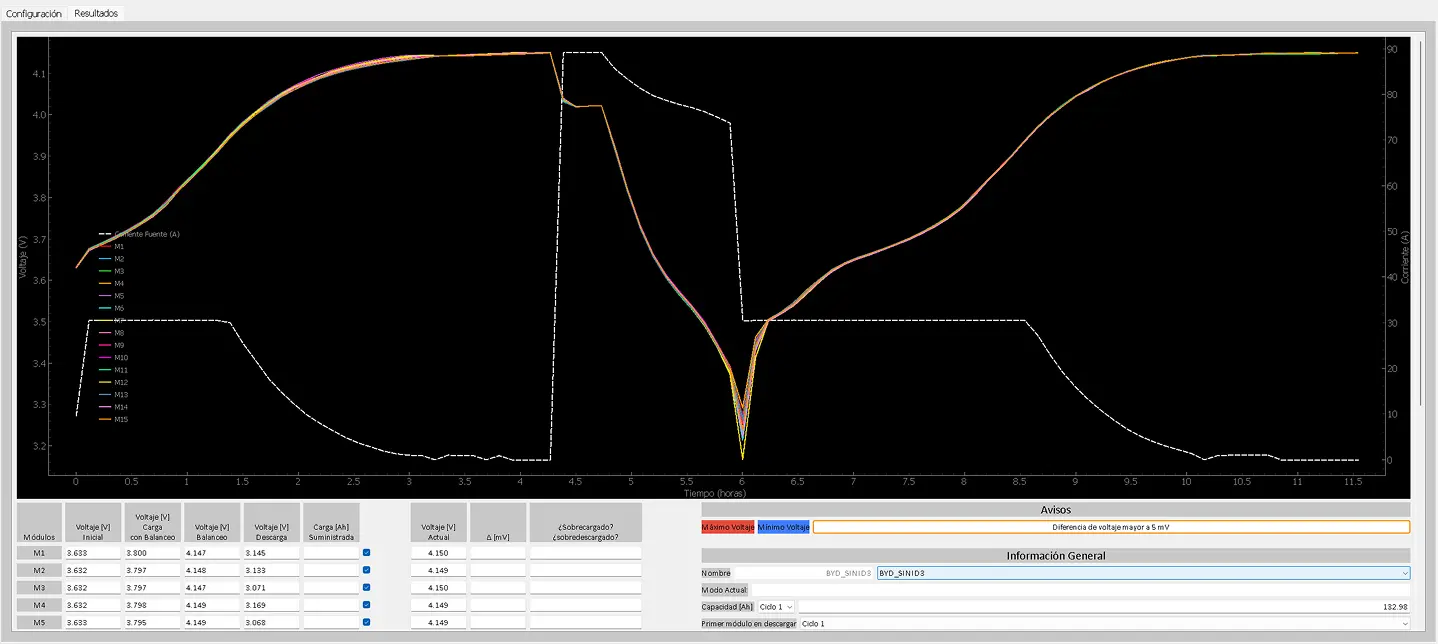Click the Corriente Fuente legend entry
The image size is (1438, 644).
pyautogui.click(x=146, y=234)
